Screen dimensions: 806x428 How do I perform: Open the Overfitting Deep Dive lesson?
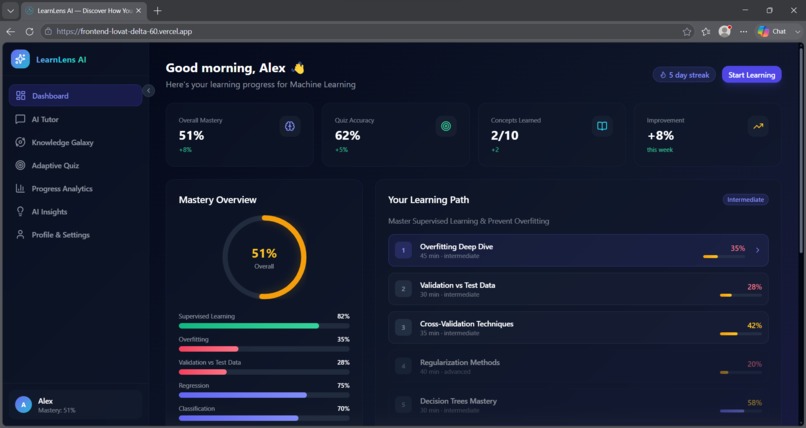click(x=578, y=250)
